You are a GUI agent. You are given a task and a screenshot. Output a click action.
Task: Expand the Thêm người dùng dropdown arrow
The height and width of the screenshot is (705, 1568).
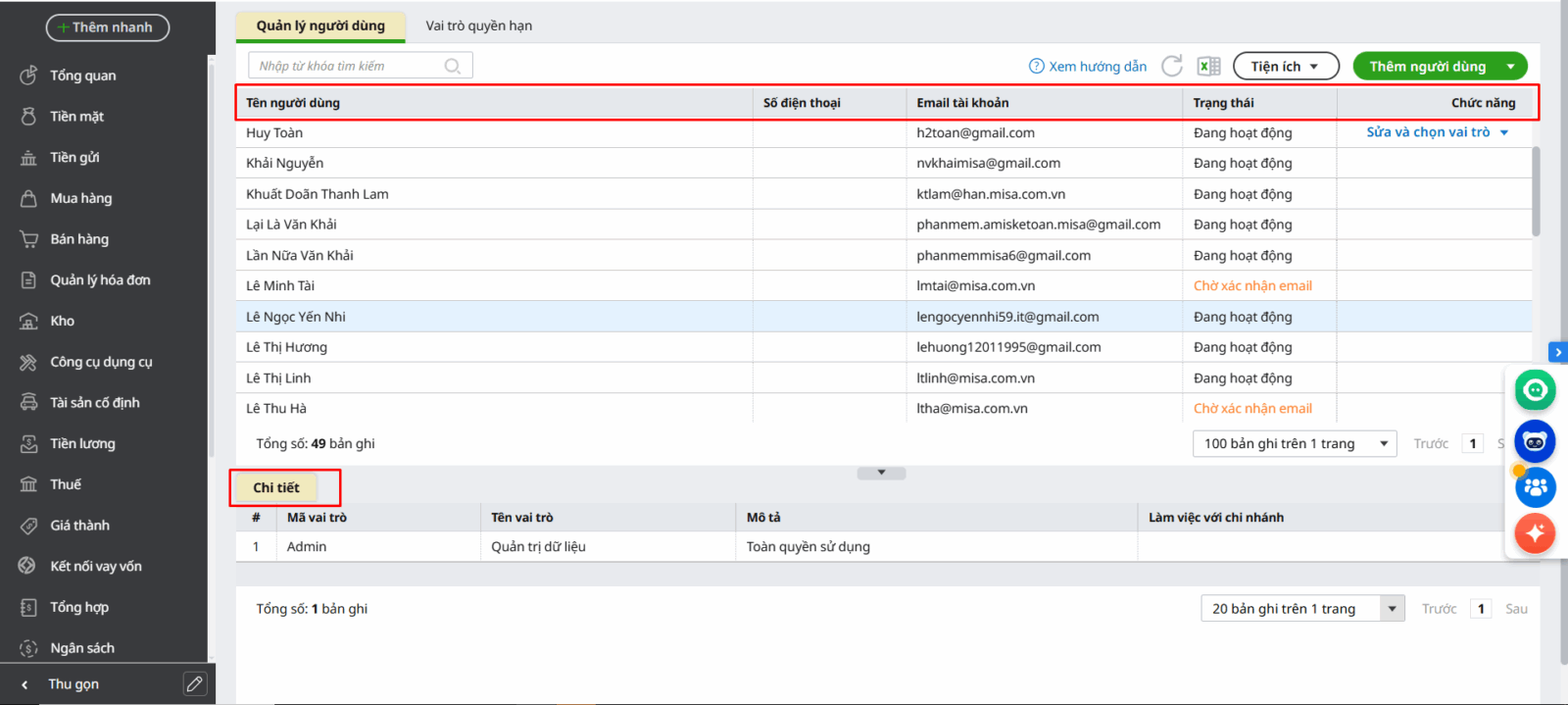[x=1510, y=67]
